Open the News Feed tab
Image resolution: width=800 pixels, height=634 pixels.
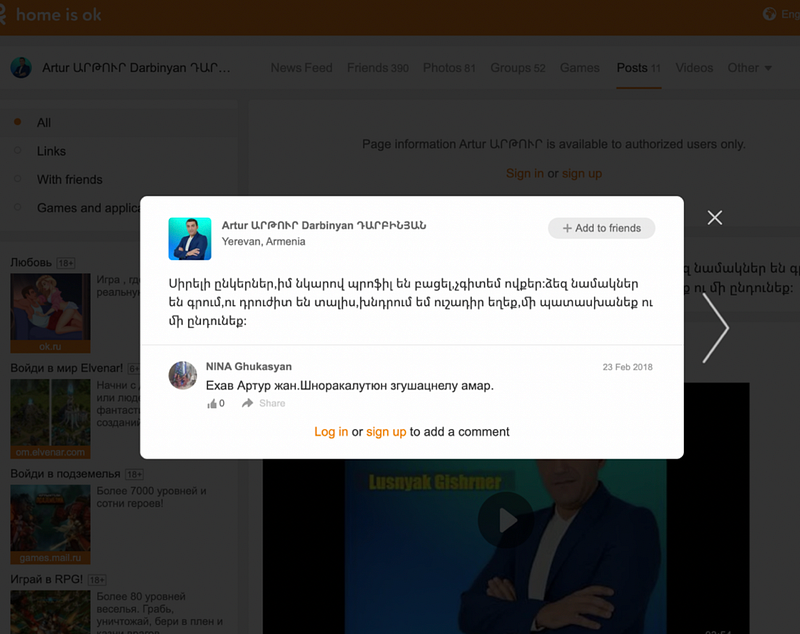click(x=302, y=68)
